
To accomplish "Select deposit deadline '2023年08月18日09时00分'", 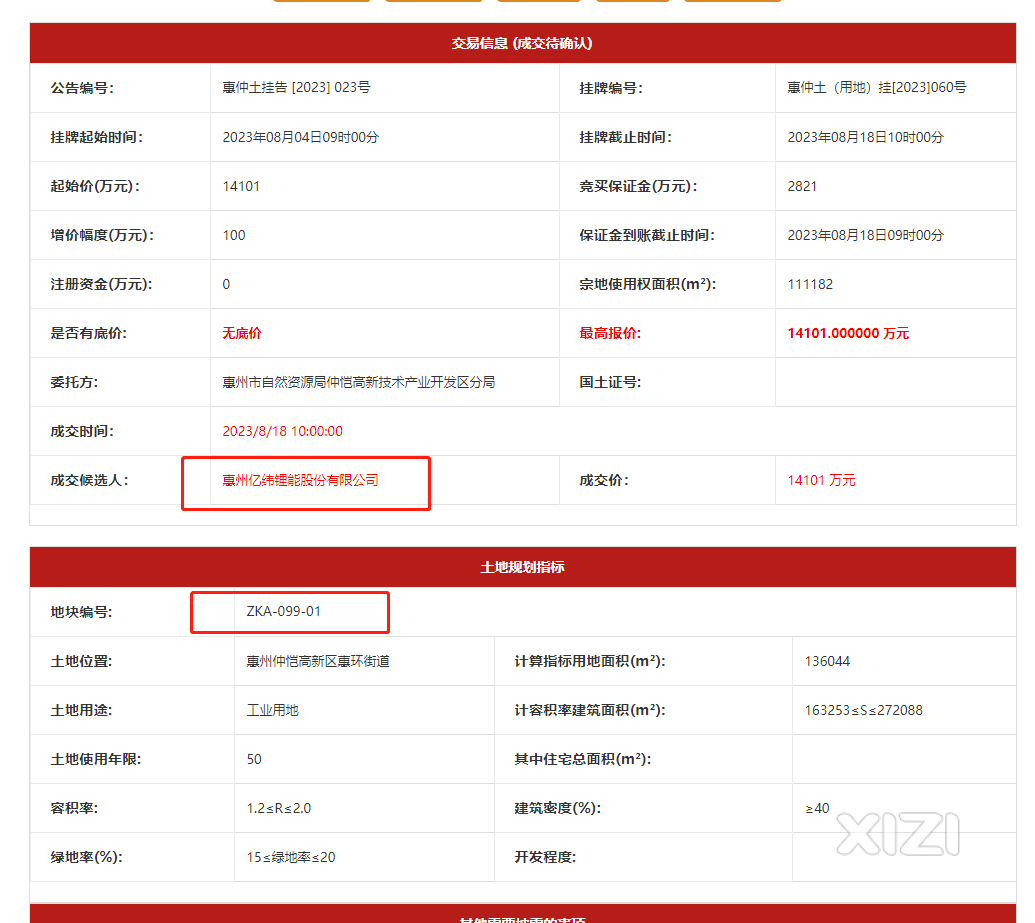I will coord(866,235).
